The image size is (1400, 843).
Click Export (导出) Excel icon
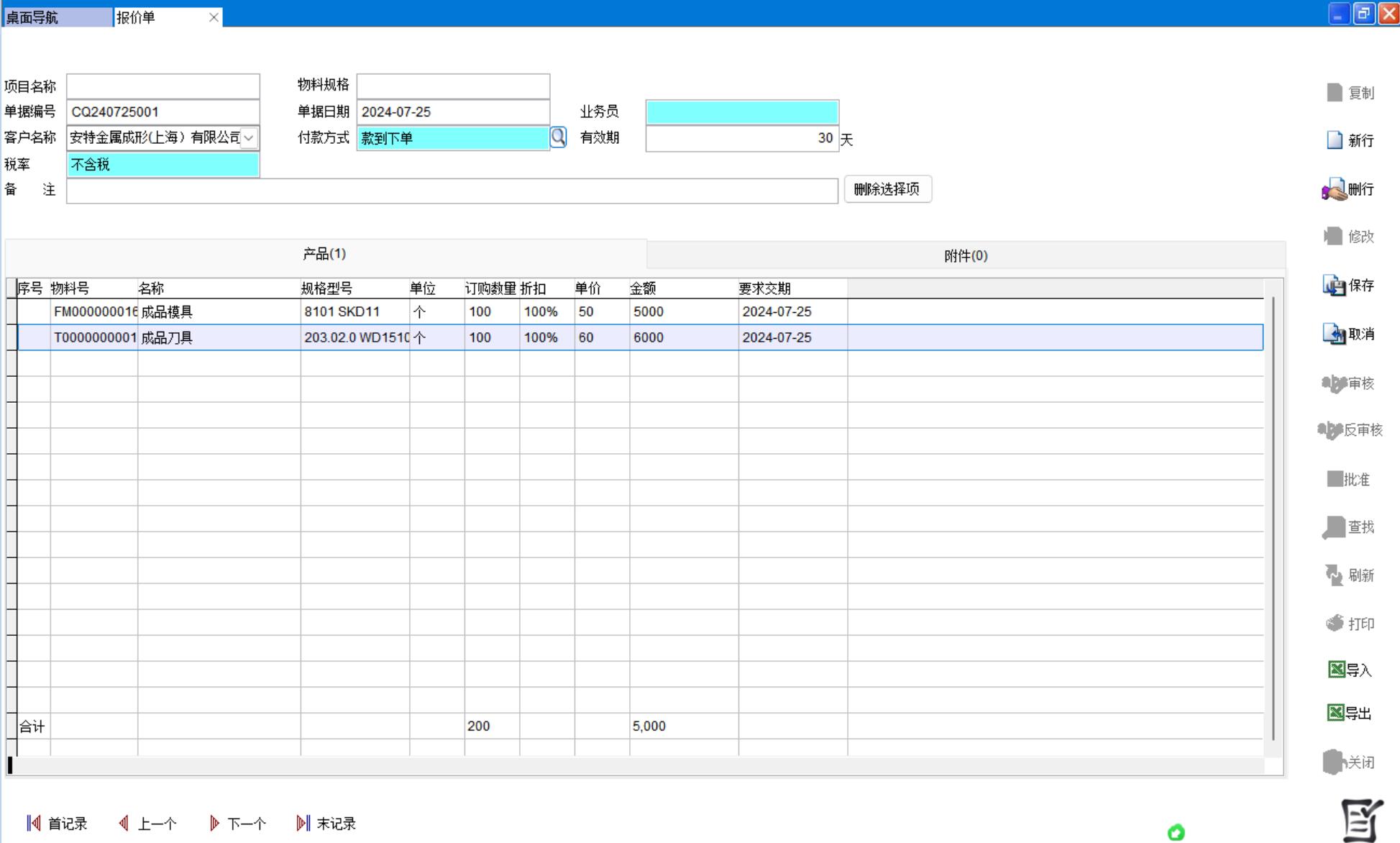click(x=1336, y=713)
